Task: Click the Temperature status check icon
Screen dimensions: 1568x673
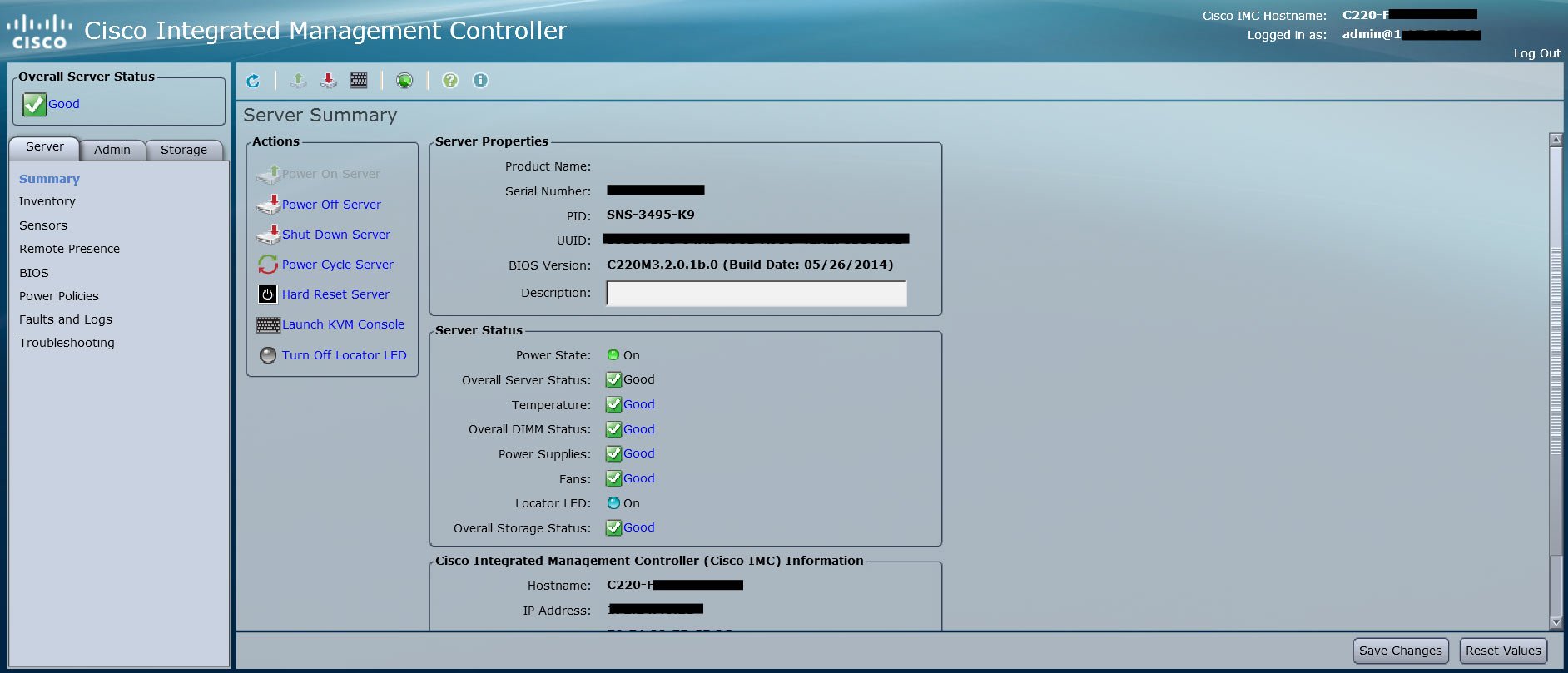Action: pyautogui.click(x=613, y=405)
